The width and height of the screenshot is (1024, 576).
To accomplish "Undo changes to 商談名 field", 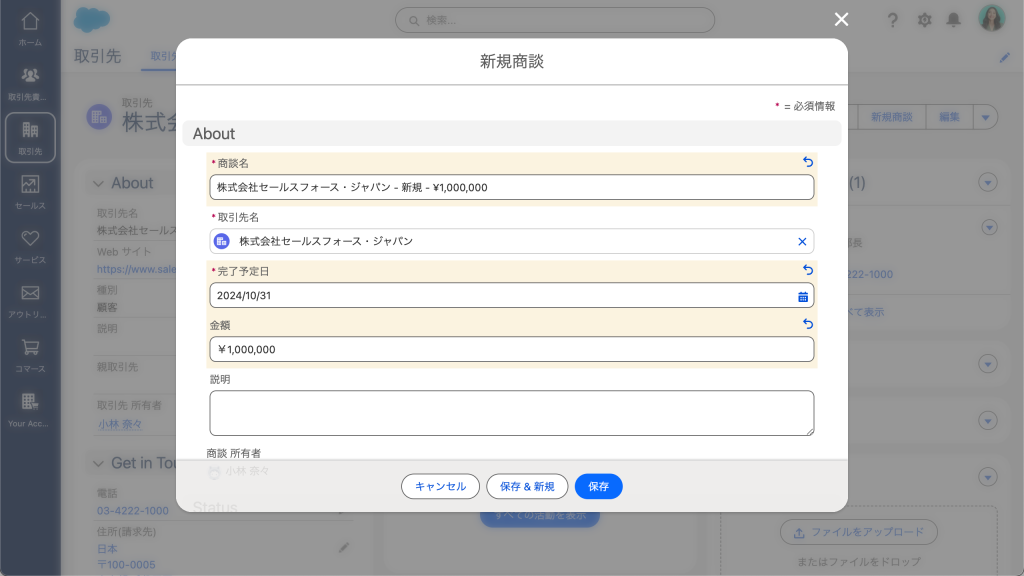I will (x=808, y=162).
